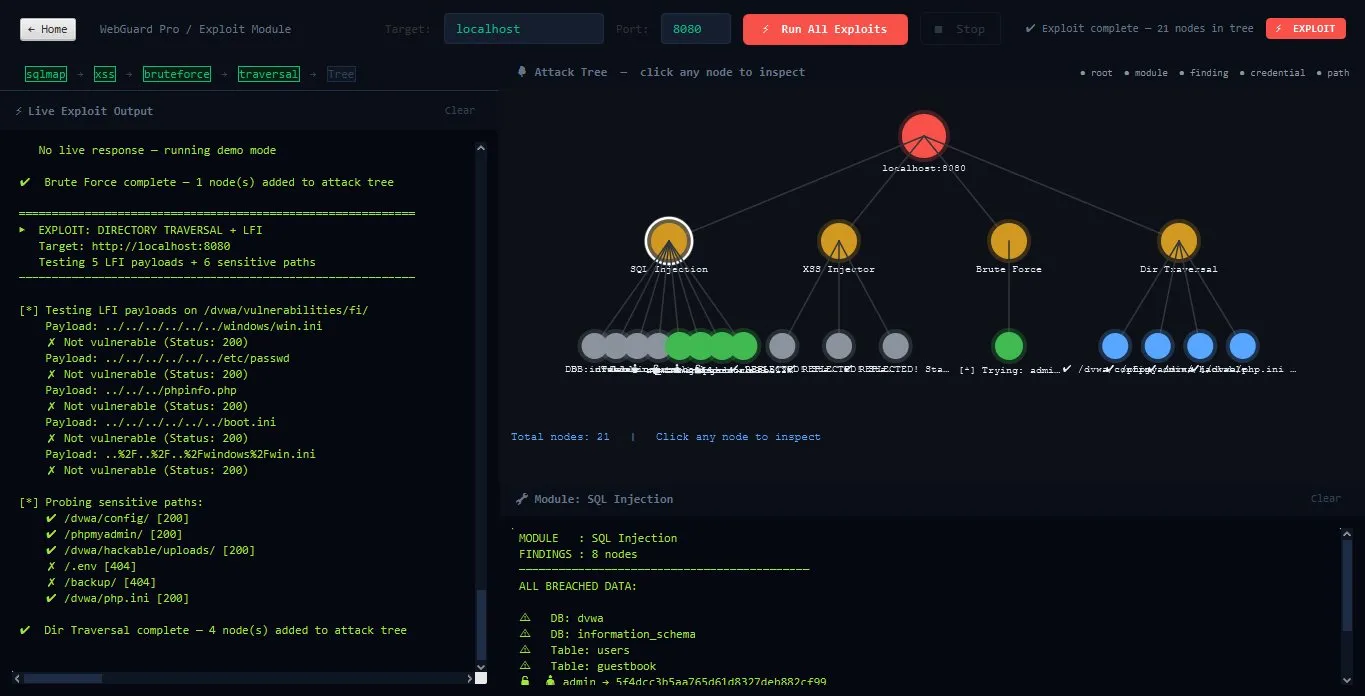Click the module panel scrollbar up arrow
Viewport: 1365px width, 696px height.
point(1347,535)
